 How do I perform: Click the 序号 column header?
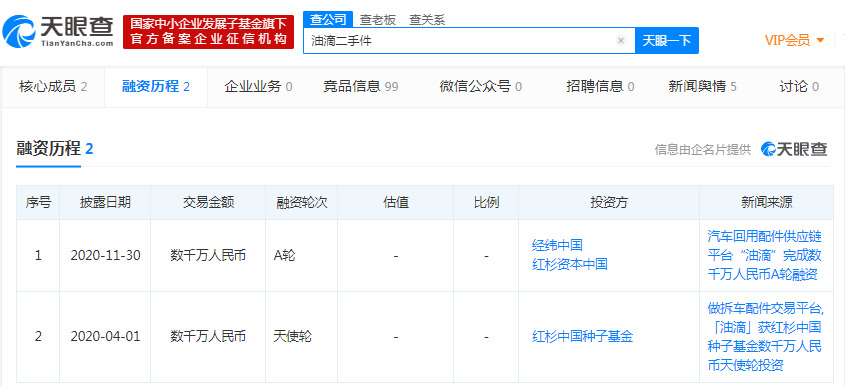(x=38, y=203)
